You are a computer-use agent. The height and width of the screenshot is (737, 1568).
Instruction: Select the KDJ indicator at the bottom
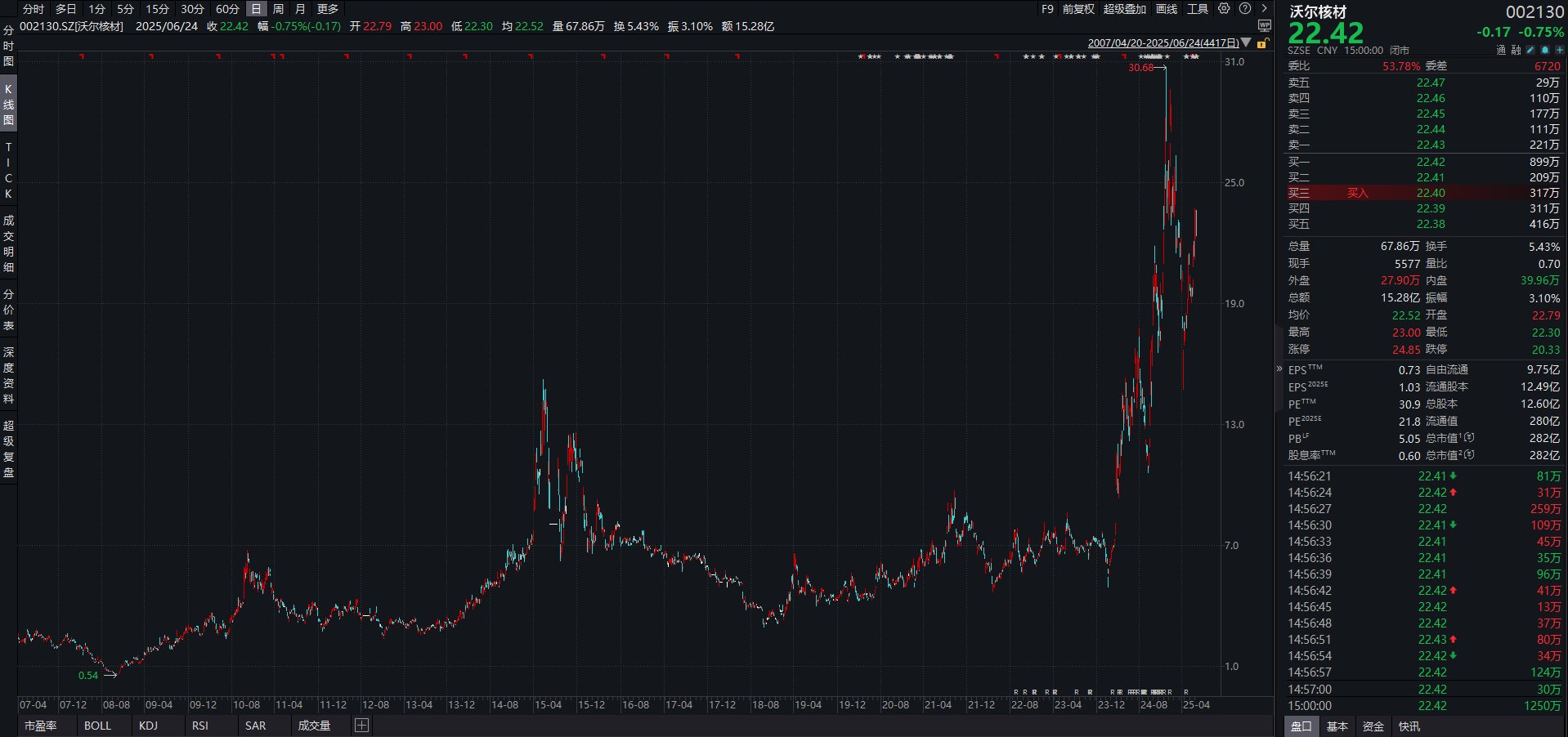click(x=148, y=726)
